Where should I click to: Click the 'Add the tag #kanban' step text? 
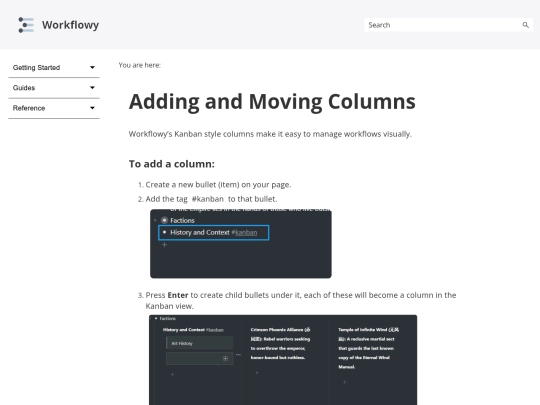(x=211, y=199)
